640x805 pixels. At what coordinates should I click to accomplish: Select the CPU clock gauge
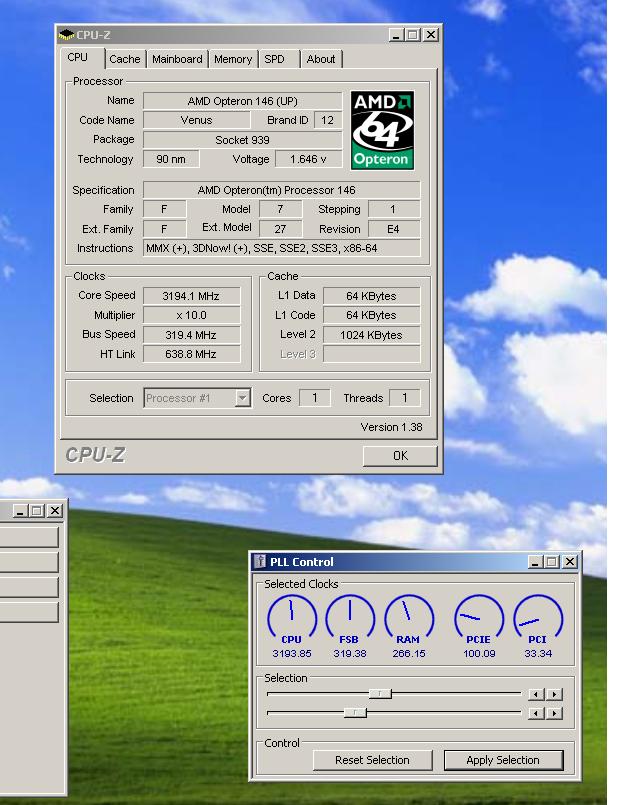point(292,619)
